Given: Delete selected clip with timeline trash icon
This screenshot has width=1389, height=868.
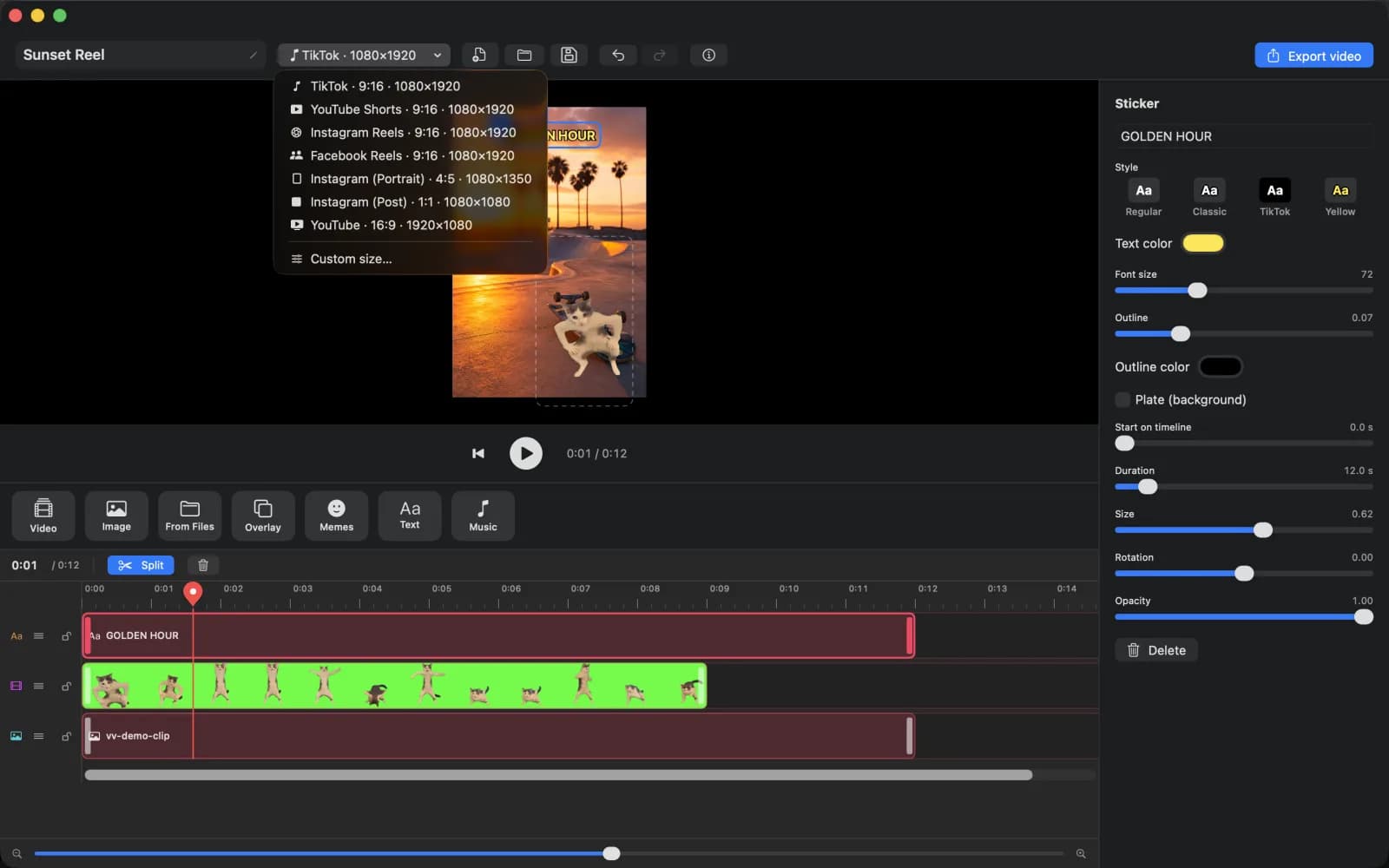Looking at the screenshot, I should [x=203, y=565].
